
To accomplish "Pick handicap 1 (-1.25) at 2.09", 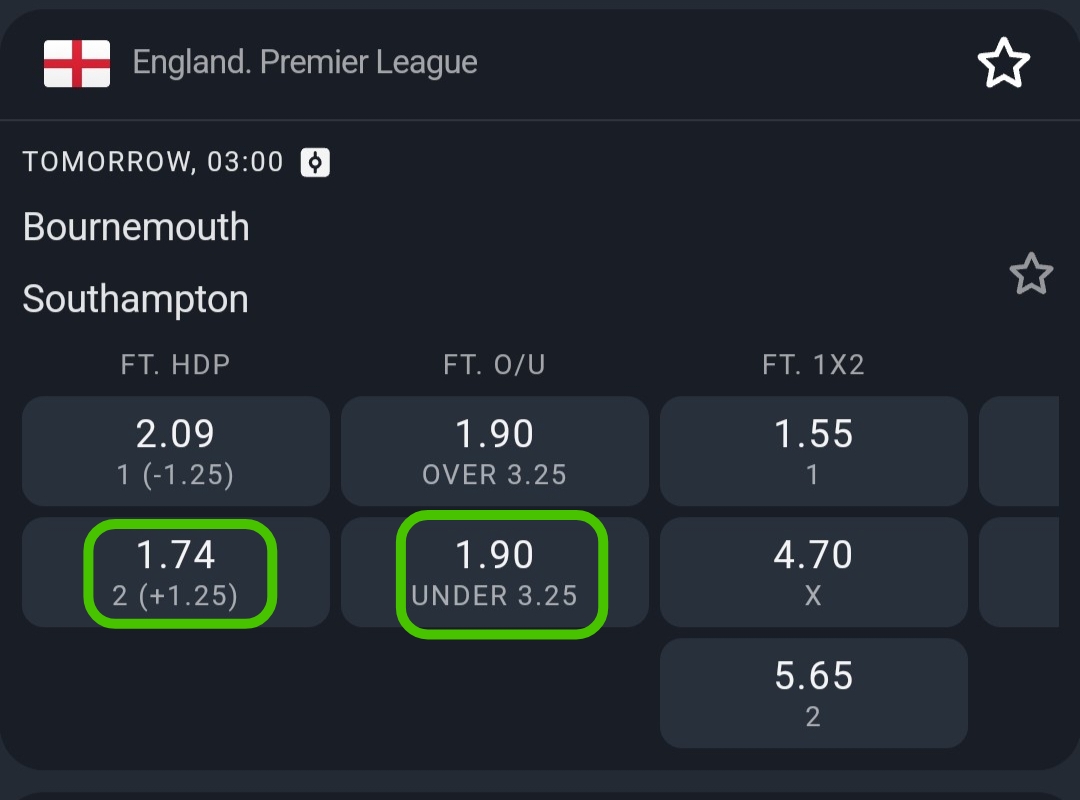I will 176,451.
